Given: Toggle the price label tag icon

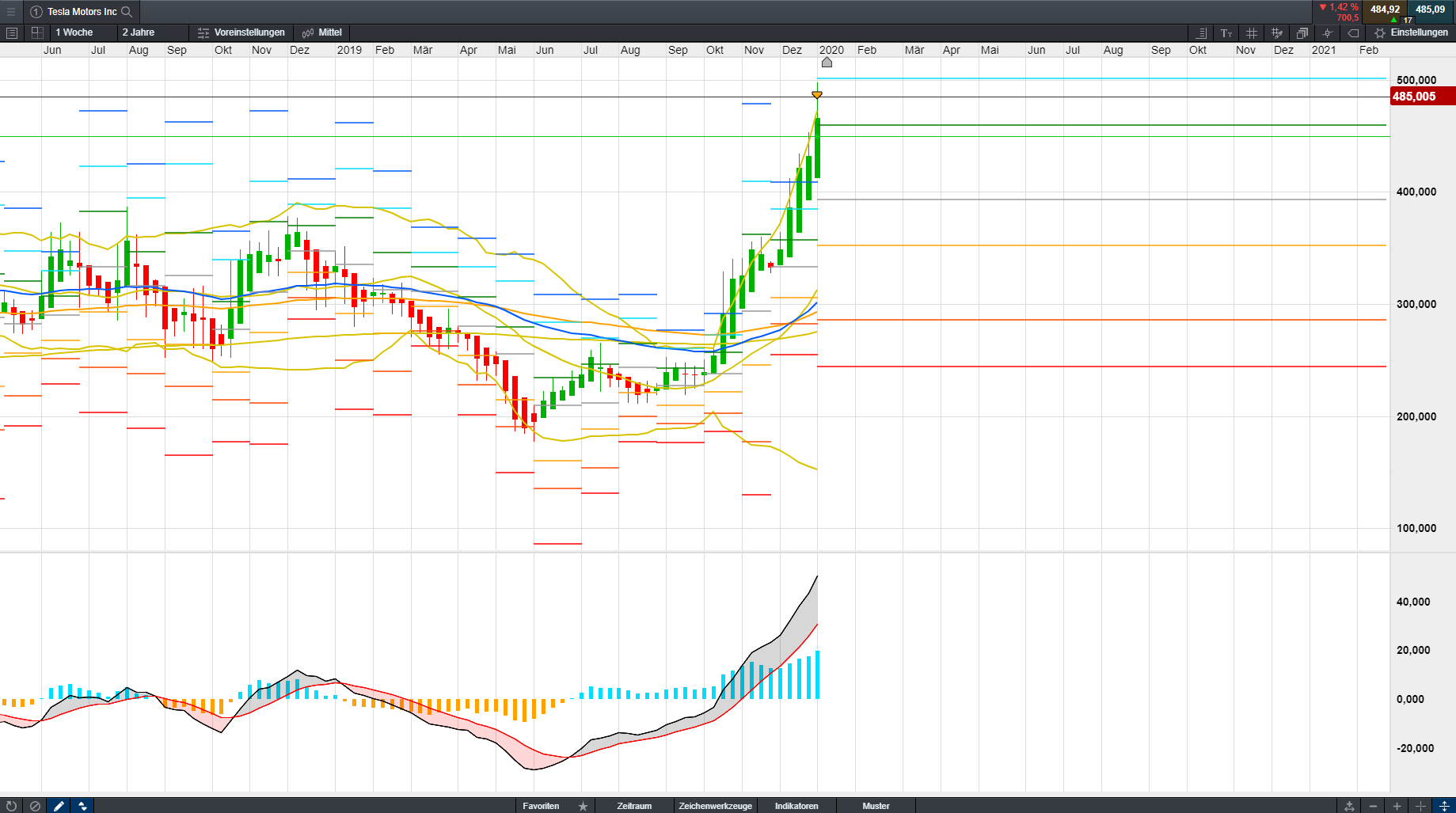Looking at the screenshot, I should 1353,33.
